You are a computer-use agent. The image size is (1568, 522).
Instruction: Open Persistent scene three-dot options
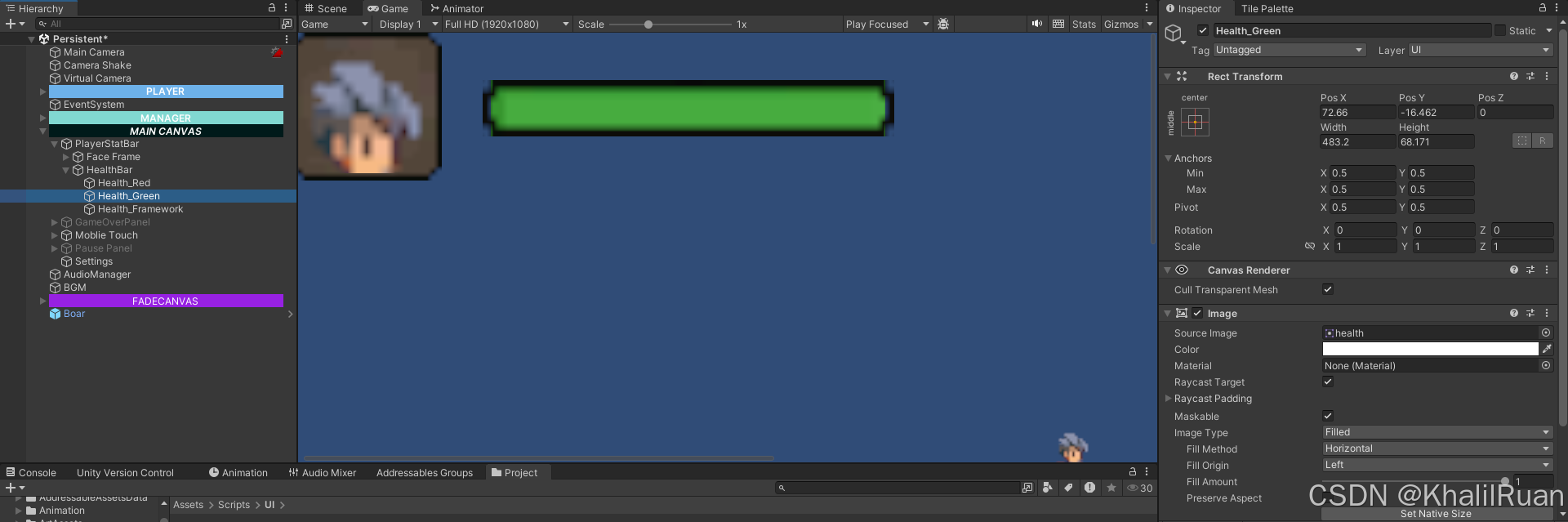[286, 38]
